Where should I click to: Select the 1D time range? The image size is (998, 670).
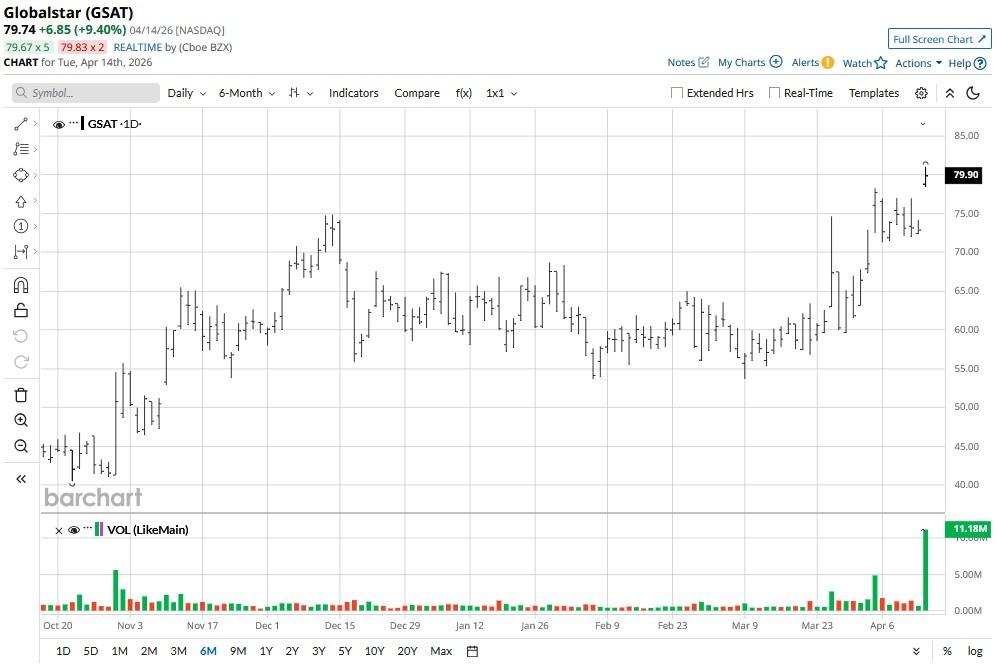coord(63,651)
